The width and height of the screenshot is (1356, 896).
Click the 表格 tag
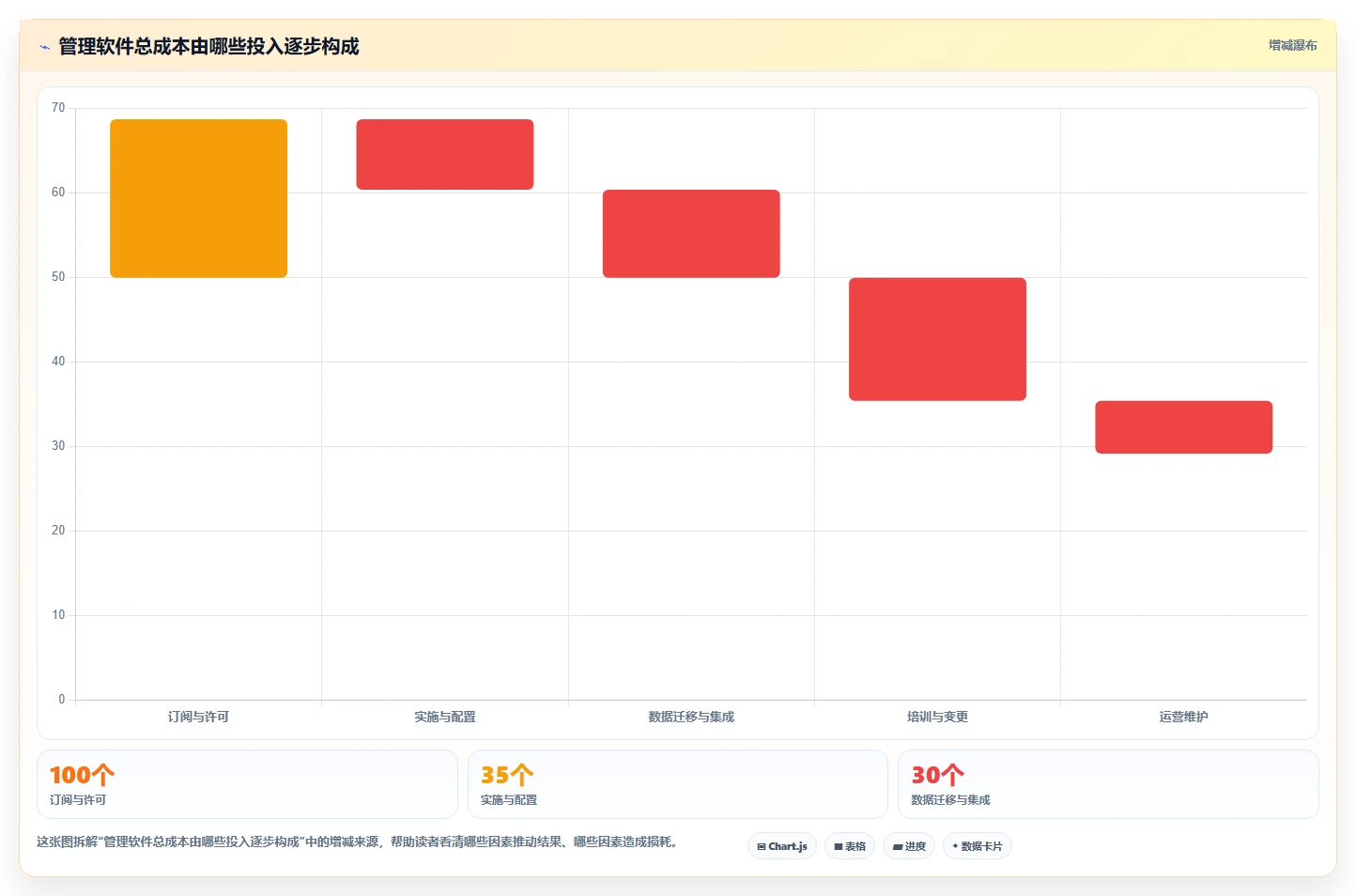(x=850, y=846)
